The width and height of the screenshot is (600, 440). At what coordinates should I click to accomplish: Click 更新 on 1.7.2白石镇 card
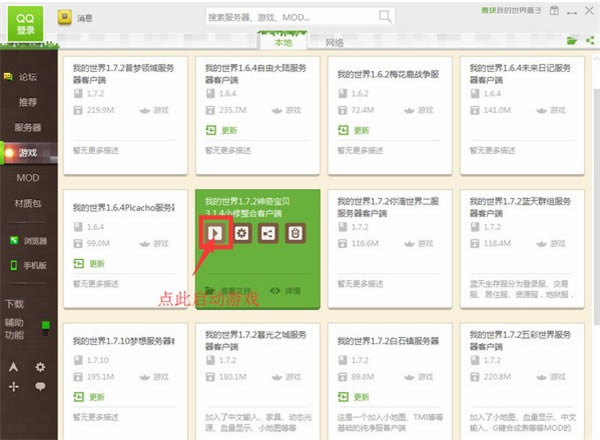tap(353, 397)
